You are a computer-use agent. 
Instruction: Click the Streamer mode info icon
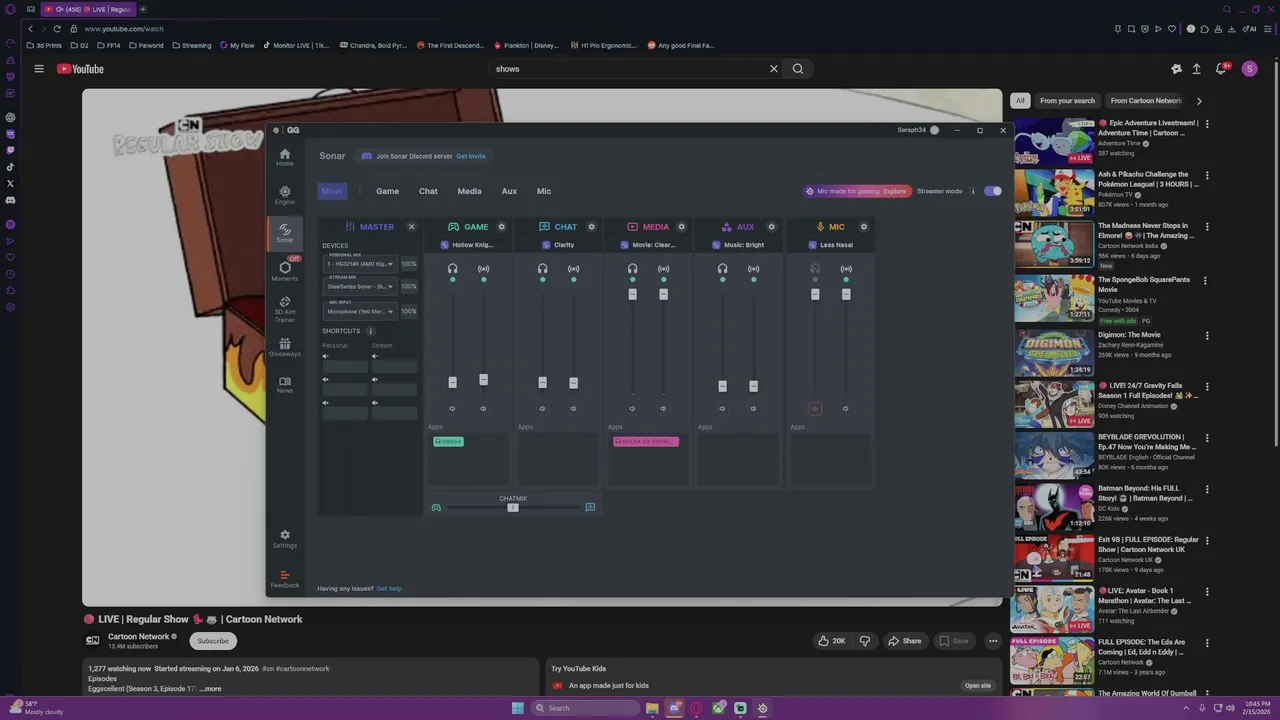click(x=973, y=191)
